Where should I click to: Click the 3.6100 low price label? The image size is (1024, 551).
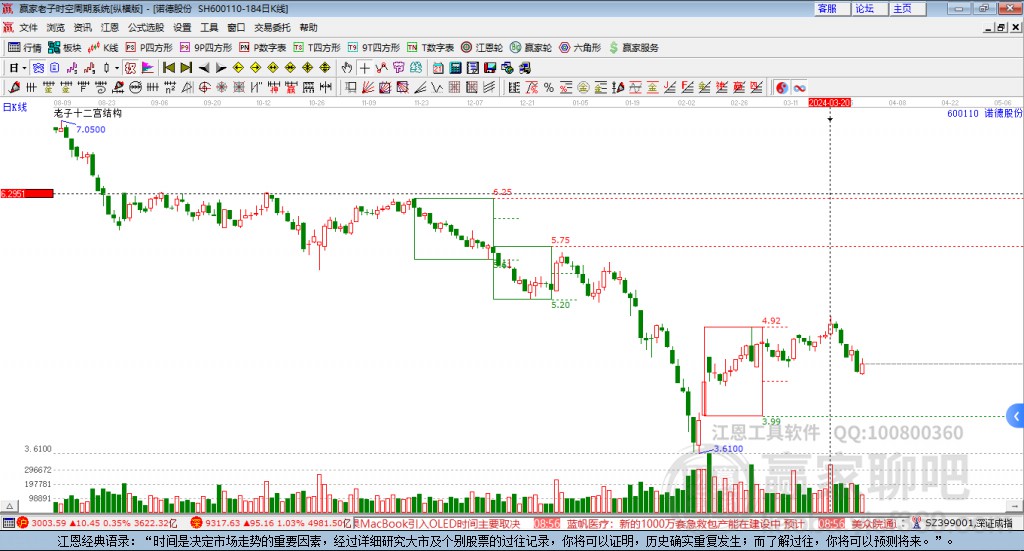[728, 449]
